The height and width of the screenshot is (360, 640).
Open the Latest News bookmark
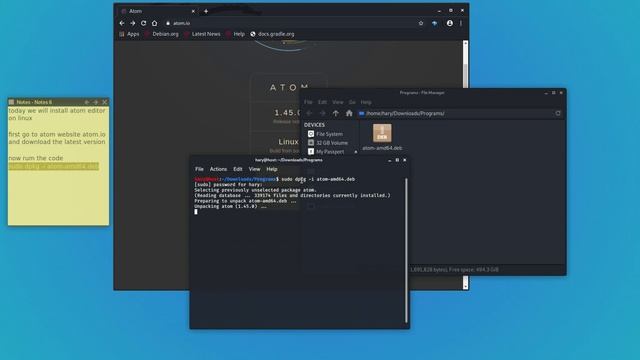click(202, 34)
